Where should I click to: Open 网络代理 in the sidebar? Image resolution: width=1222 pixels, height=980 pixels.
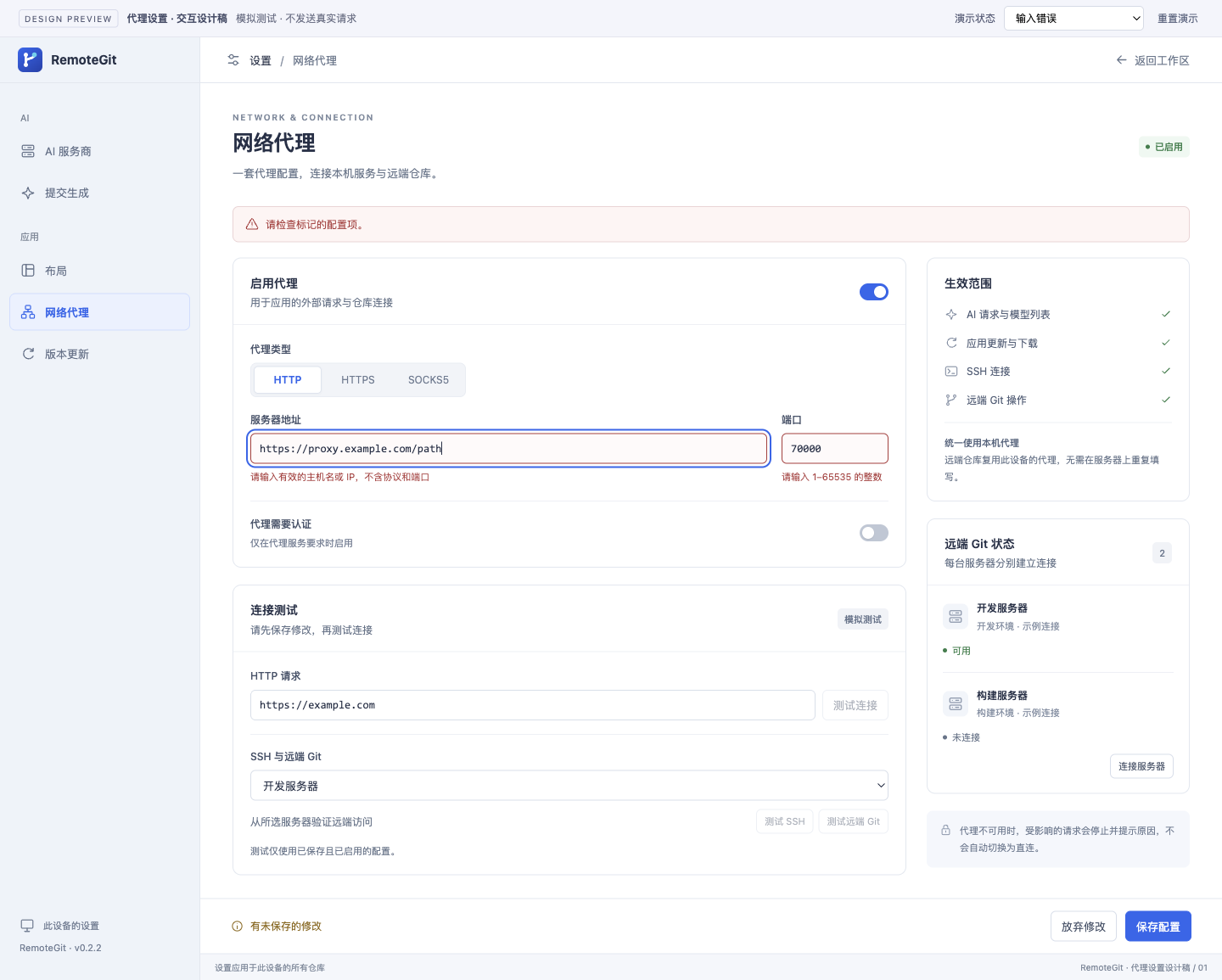click(99, 312)
